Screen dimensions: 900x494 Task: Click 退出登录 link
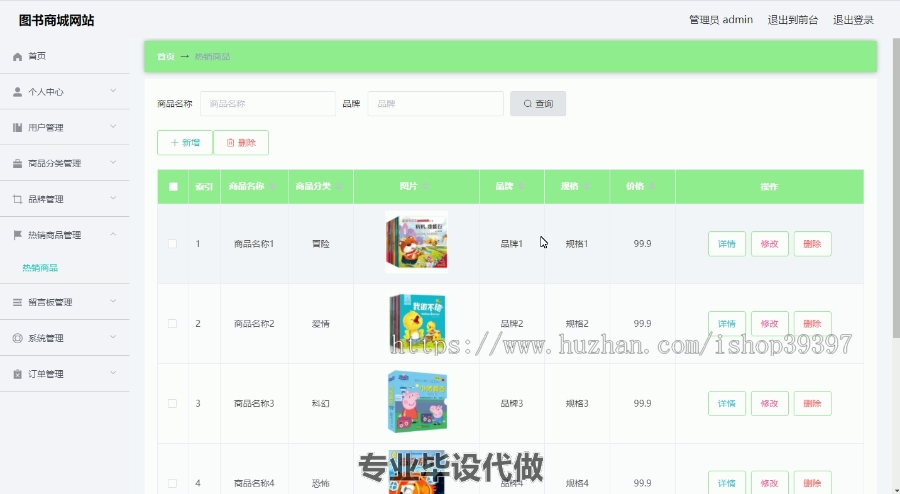pos(854,20)
